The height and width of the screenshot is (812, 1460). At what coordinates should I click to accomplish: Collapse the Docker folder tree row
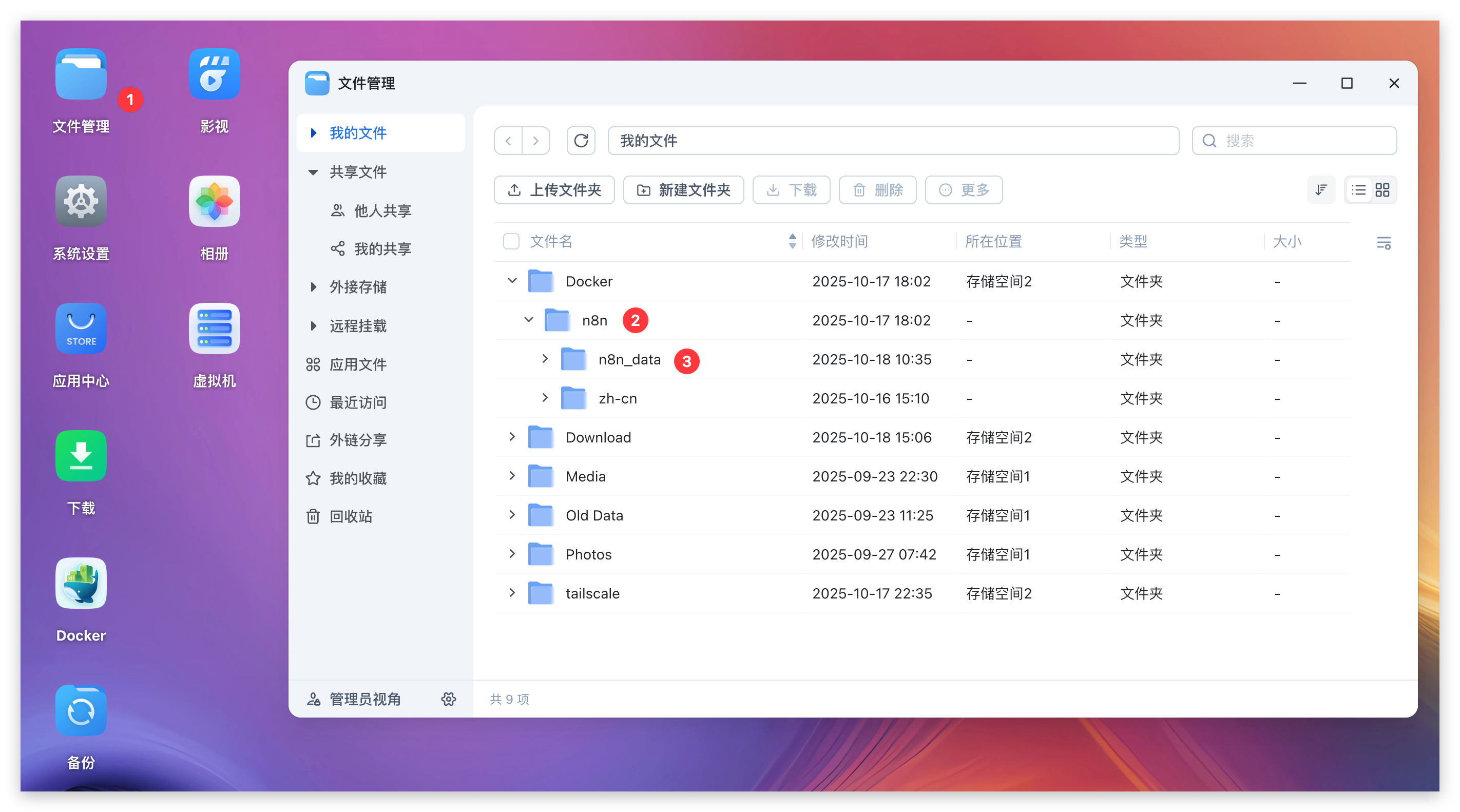coord(512,281)
